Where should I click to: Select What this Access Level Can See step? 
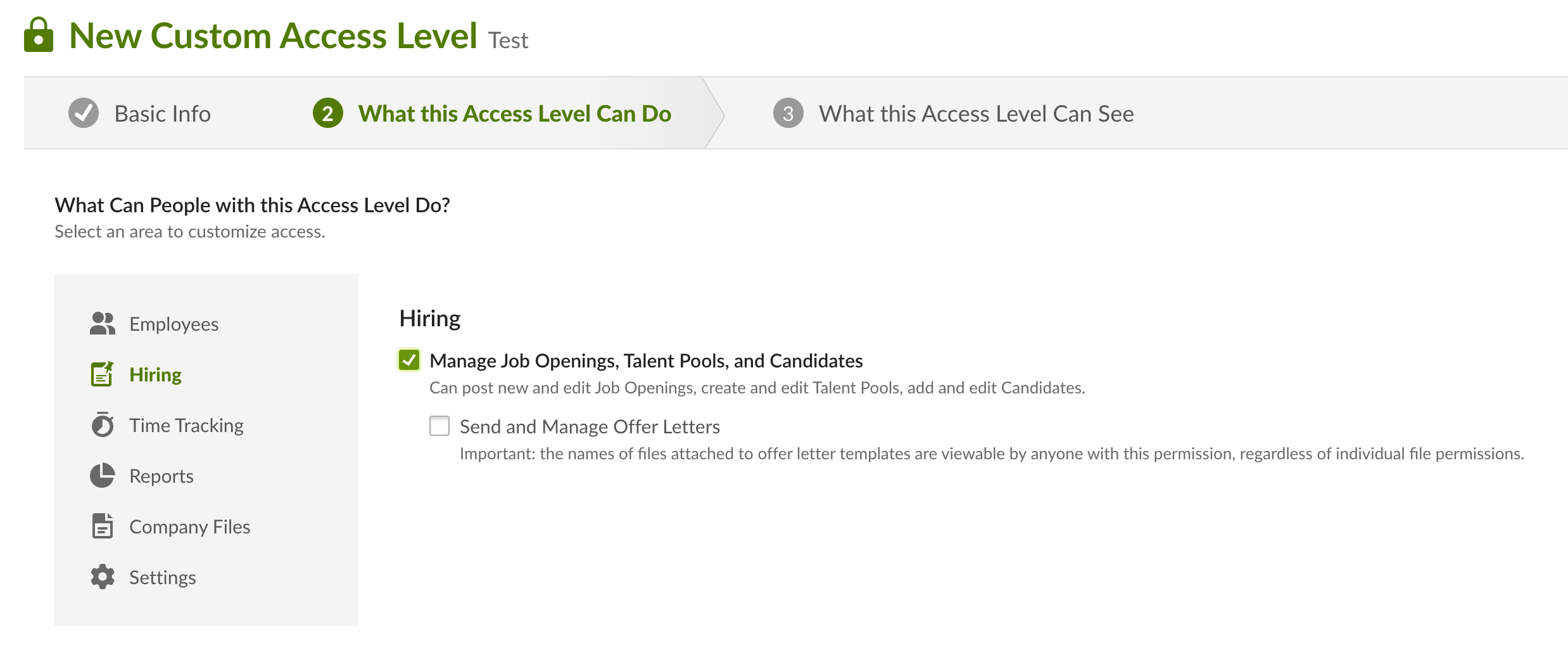(976, 113)
